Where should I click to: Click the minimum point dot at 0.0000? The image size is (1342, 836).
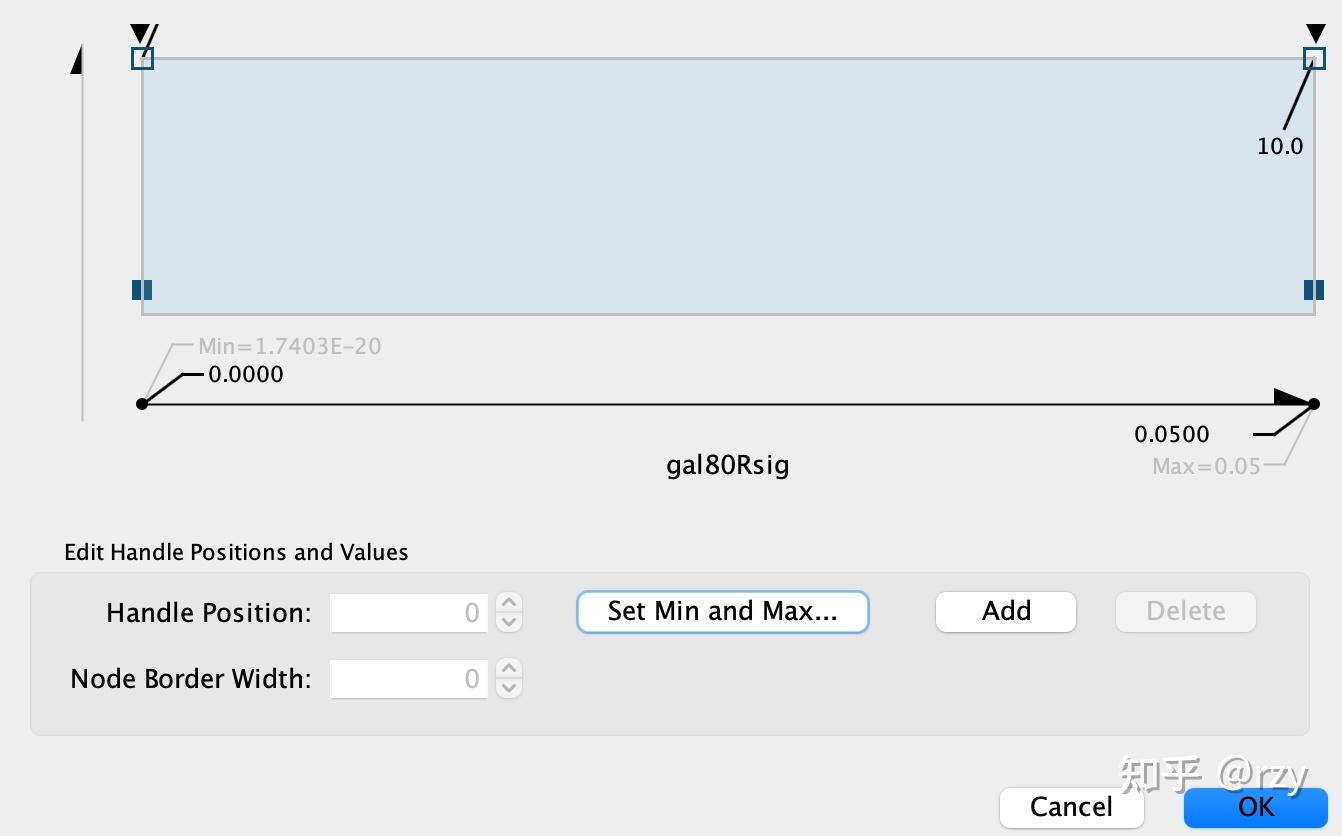142,403
